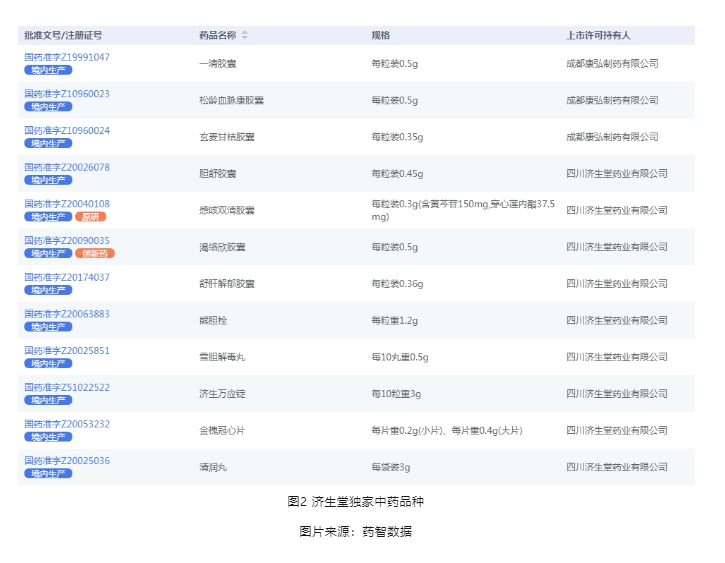Click spec cell 每10粒重3g
This screenshot has width=725, height=563.
pyautogui.click(x=396, y=394)
